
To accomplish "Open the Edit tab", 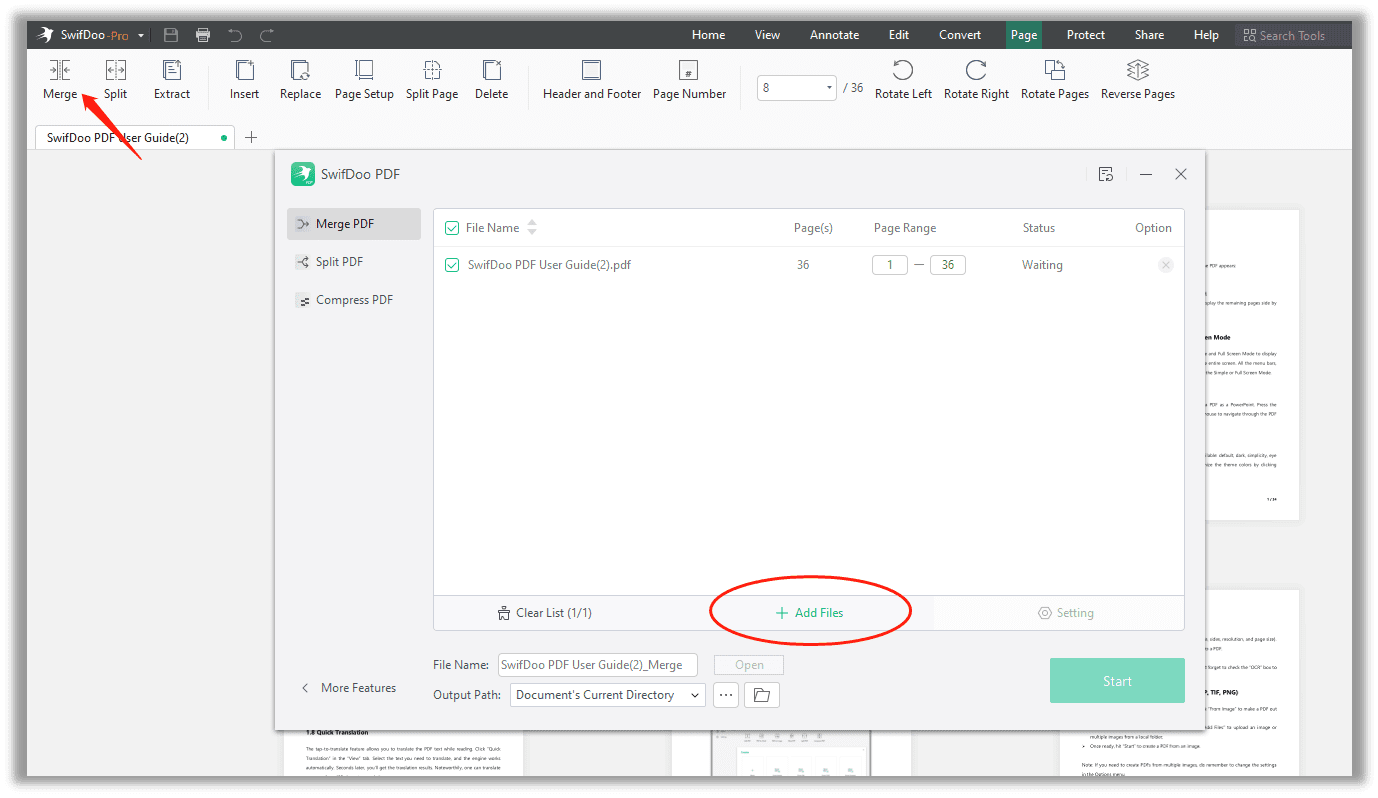I will (x=899, y=35).
